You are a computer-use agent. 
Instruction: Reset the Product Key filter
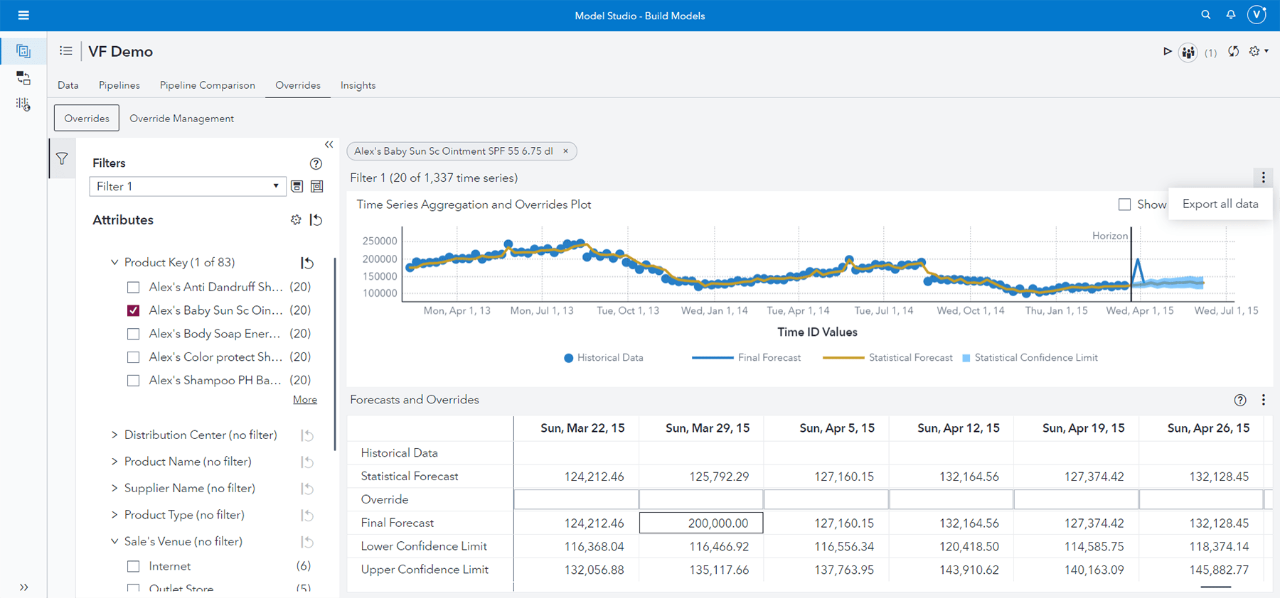click(x=308, y=263)
